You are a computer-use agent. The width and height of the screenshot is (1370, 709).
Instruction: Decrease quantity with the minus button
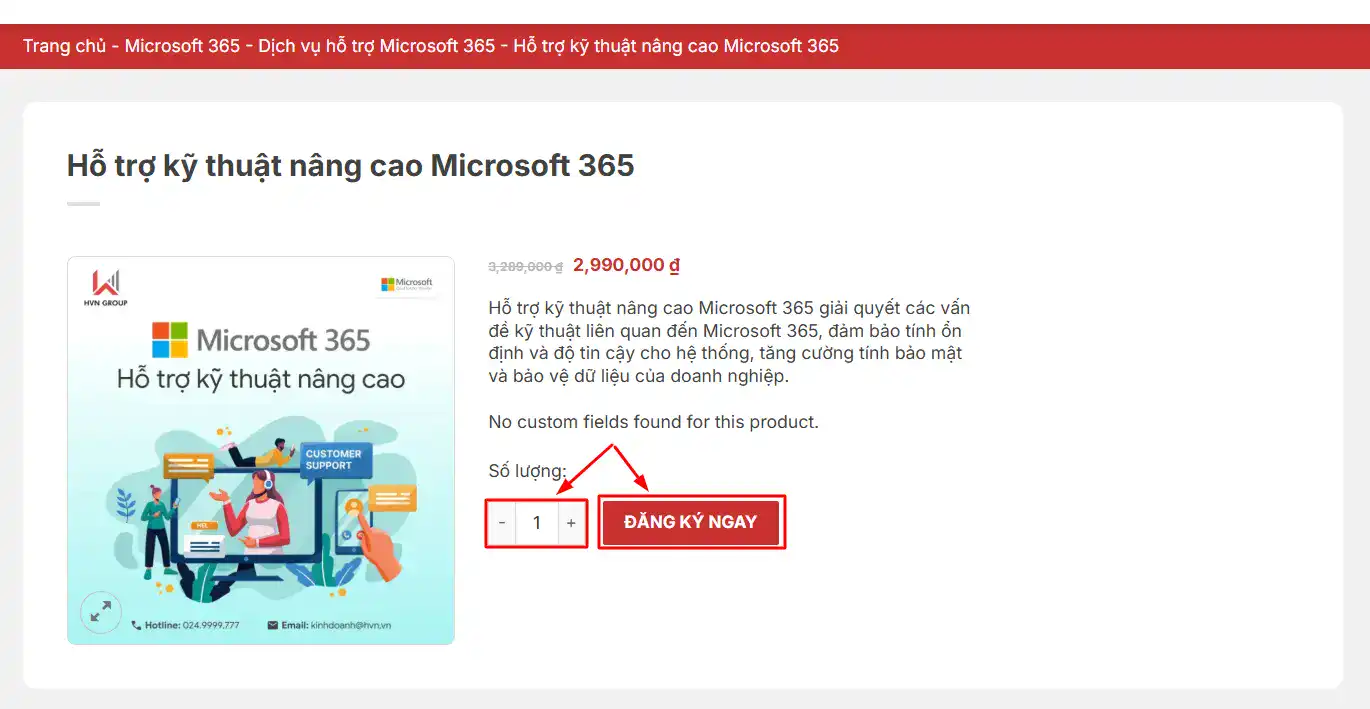point(502,522)
